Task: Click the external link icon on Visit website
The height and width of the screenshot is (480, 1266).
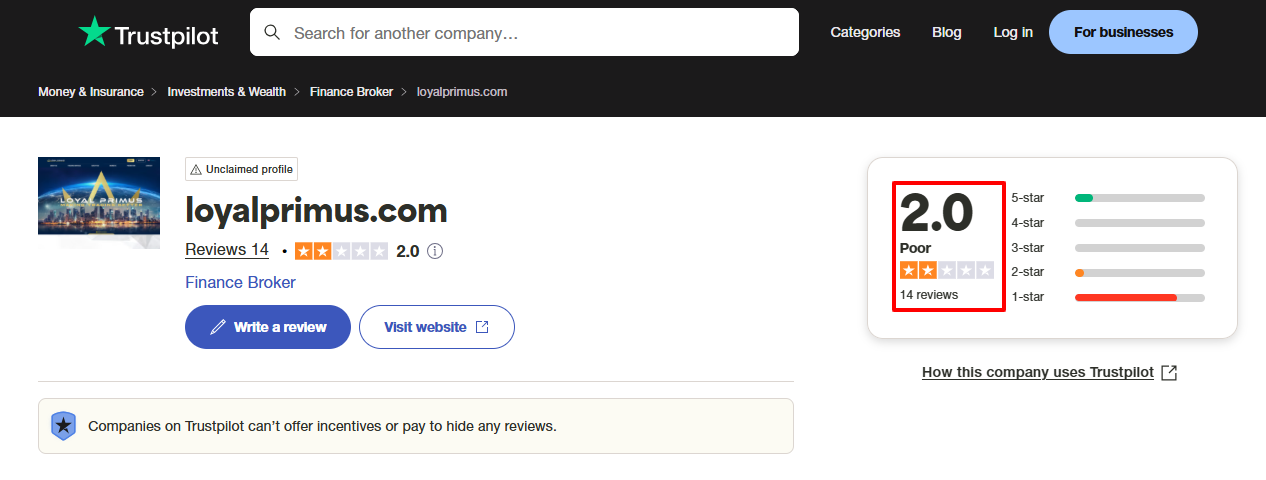Action: point(482,327)
